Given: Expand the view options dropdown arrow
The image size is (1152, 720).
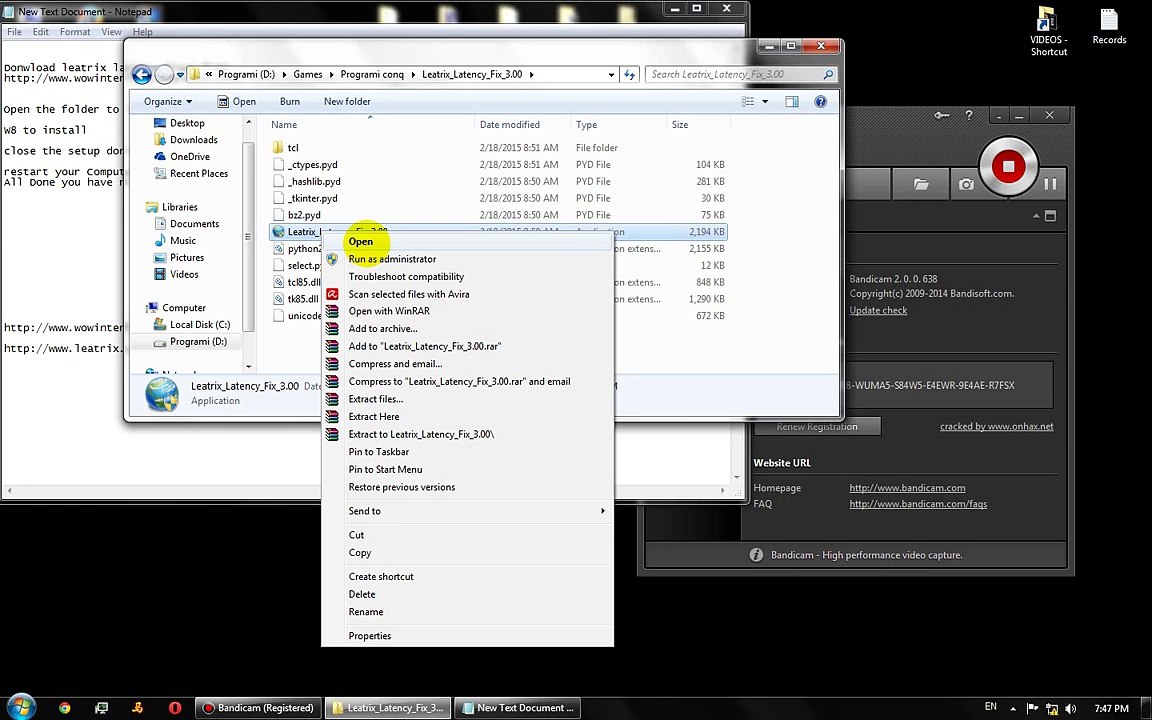Looking at the screenshot, I should pyautogui.click(x=765, y=101).
